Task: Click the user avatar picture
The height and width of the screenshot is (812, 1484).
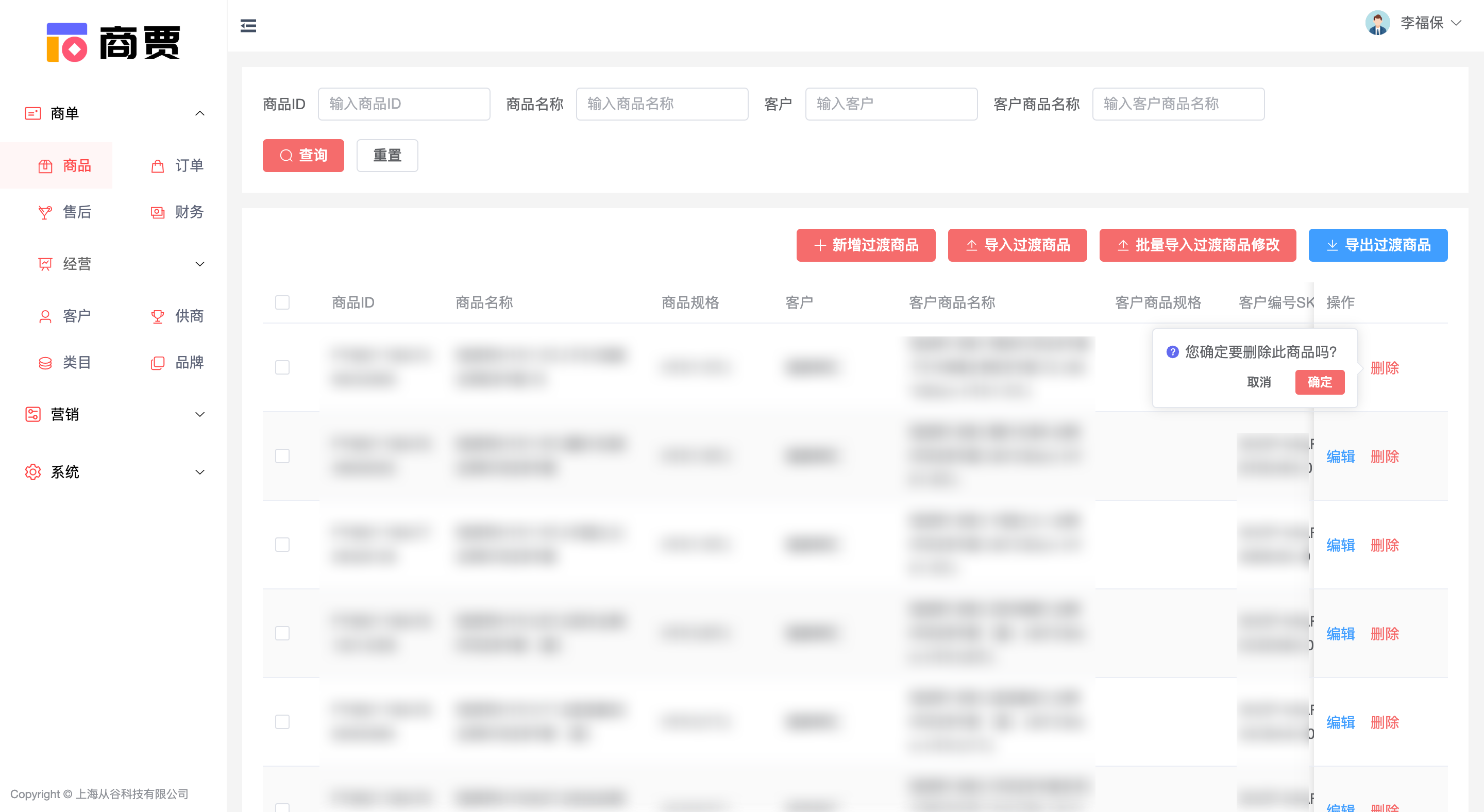Action: click(x=1377, y=23)
